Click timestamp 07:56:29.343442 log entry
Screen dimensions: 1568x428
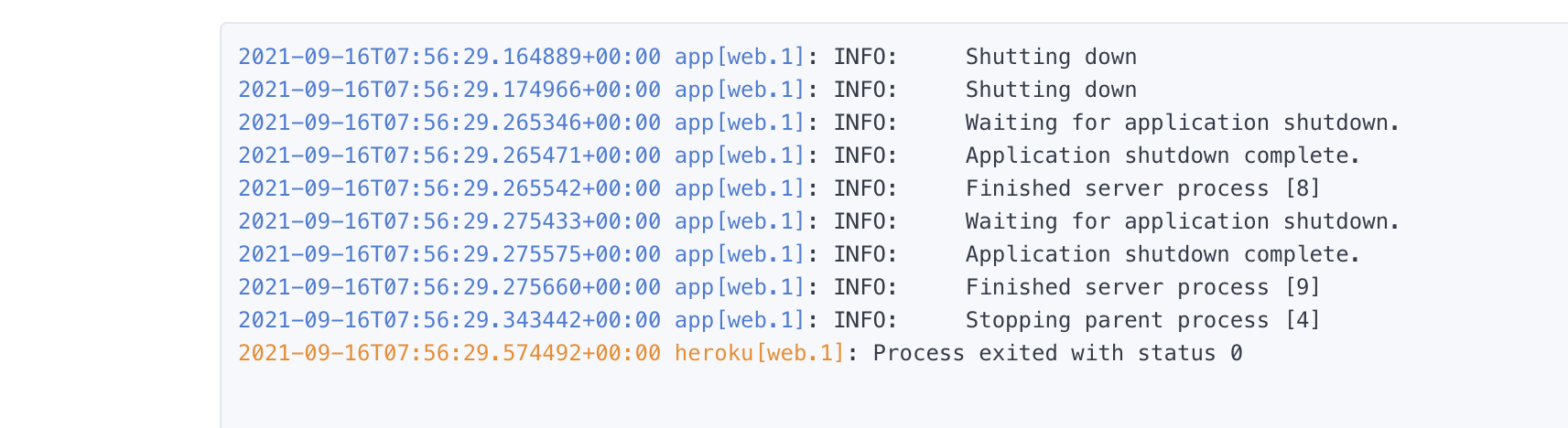(x=449, y=320)
